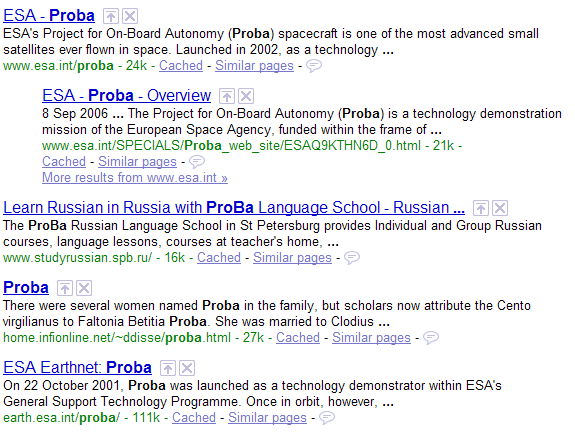Remove the standalone 'Proba' result
This screenshot has width=575, height=436.
[84, 288]
